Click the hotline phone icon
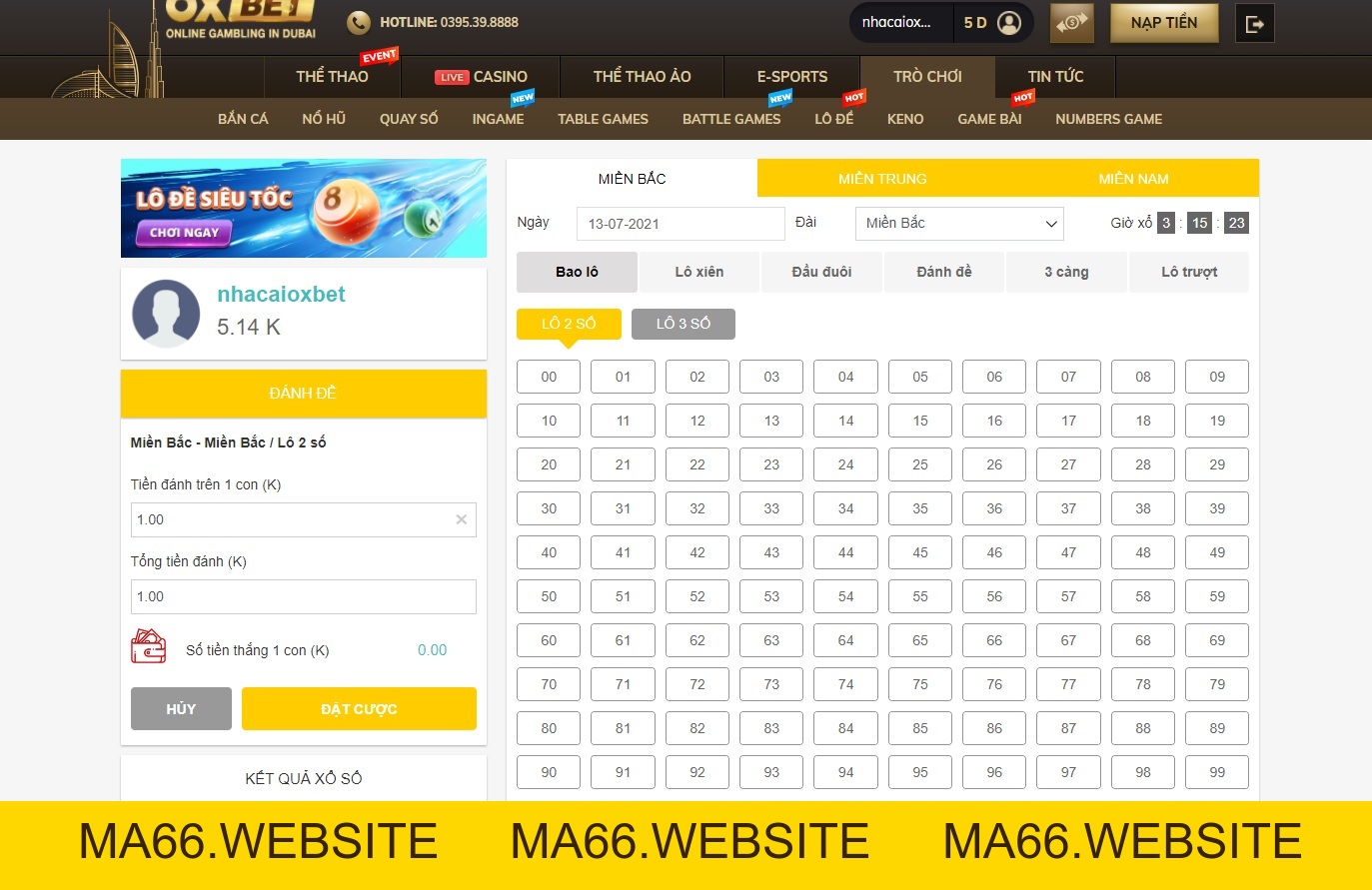This screenshot has height=890, width=1372. 358,22
